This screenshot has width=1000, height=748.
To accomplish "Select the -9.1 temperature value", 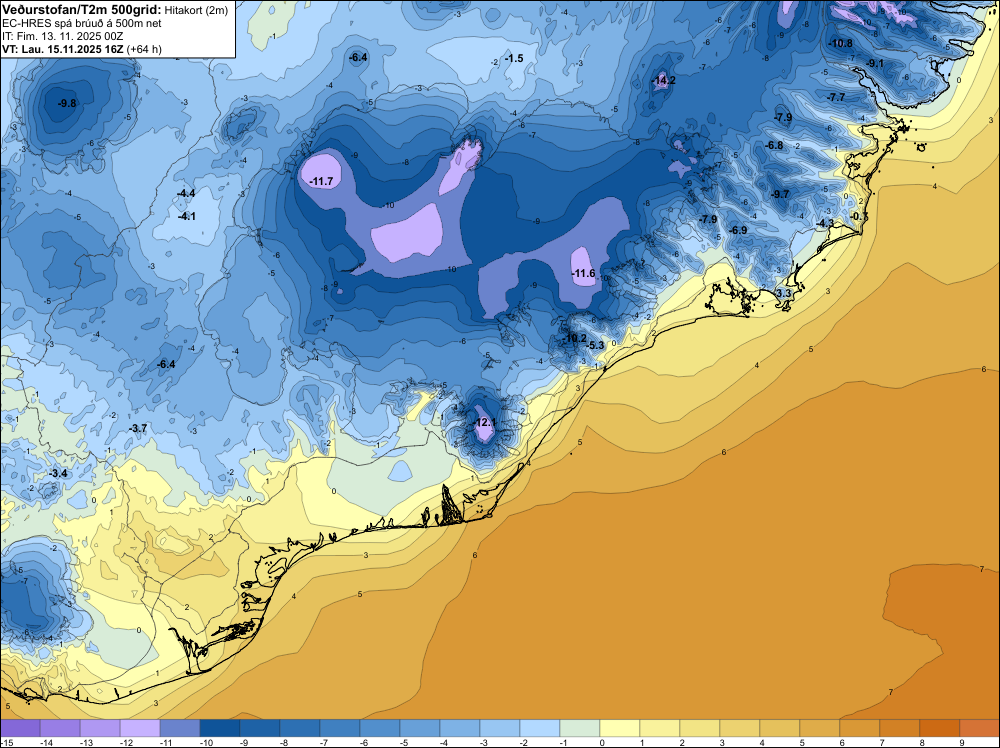I will pos(875,63).
